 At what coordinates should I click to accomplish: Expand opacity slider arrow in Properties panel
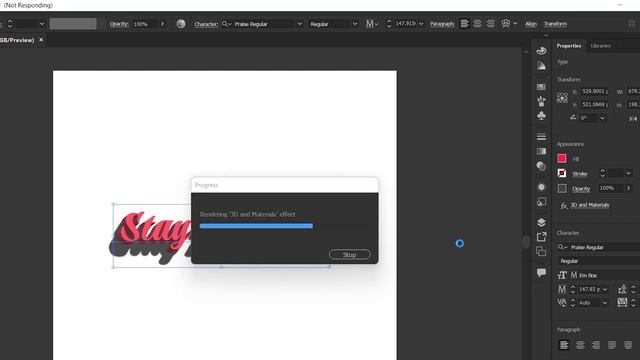(x=629, y=188)
